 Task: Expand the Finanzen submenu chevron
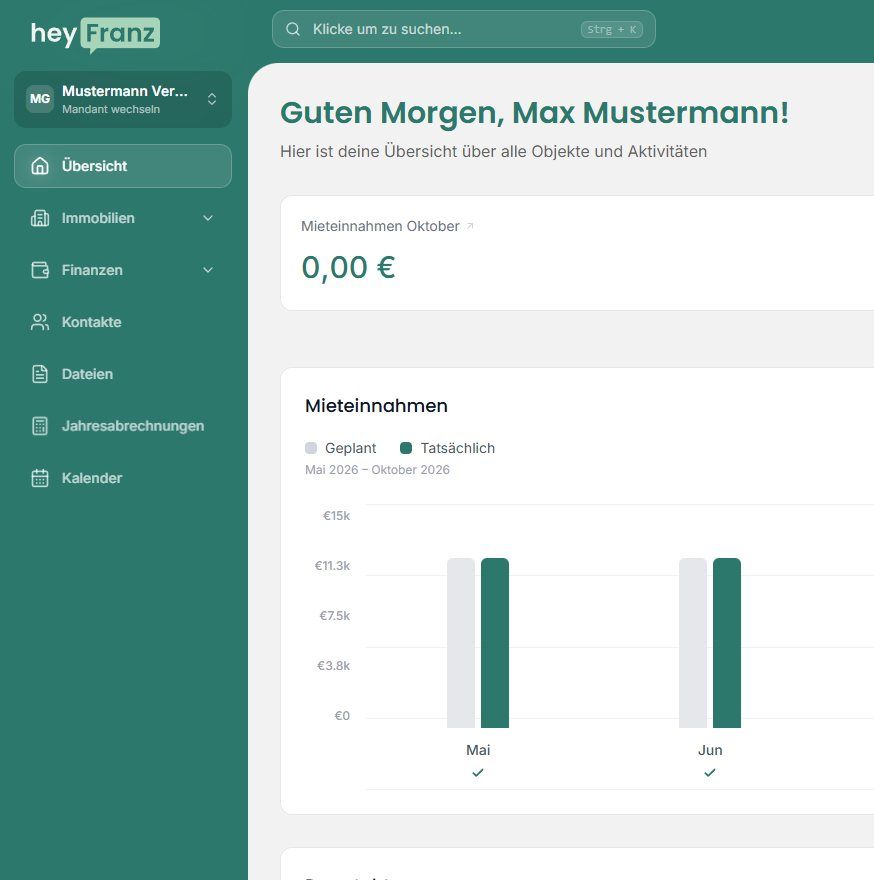[208, 270]
